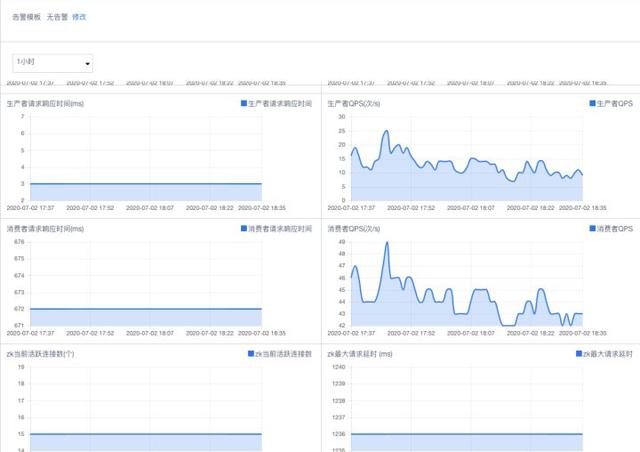Click the 告警模板 label at top

click(26, 17)
